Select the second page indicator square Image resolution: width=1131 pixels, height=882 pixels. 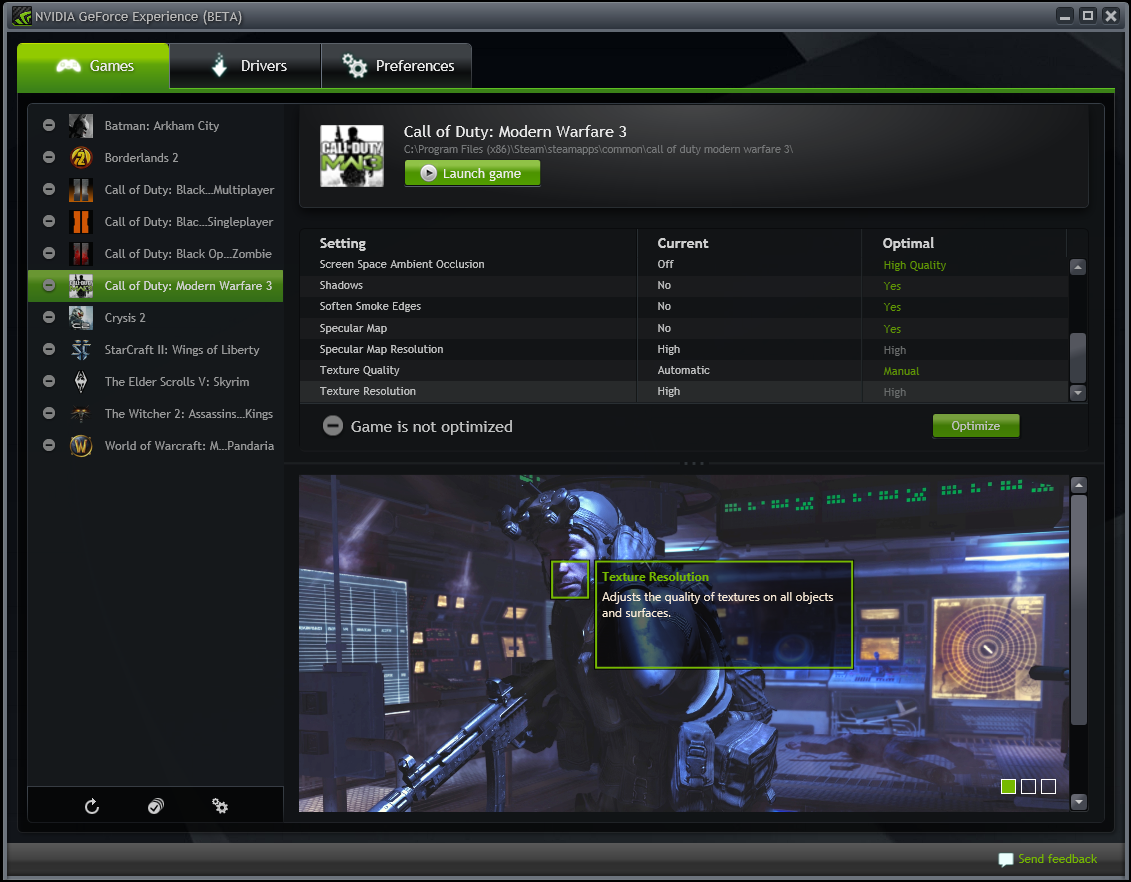1028,786
